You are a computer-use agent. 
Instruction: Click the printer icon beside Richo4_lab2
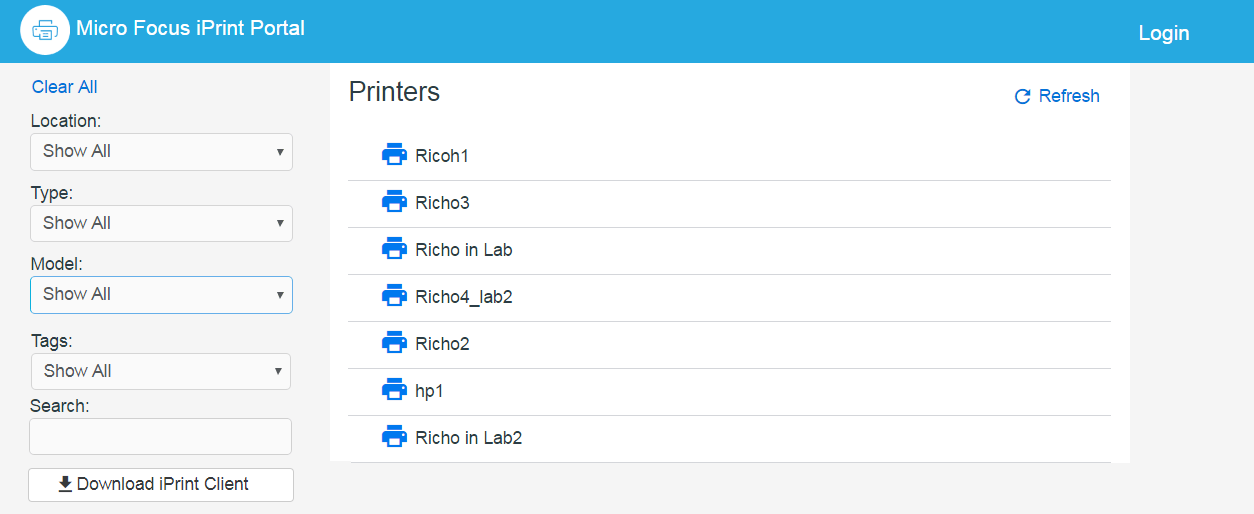pos(395,296)
